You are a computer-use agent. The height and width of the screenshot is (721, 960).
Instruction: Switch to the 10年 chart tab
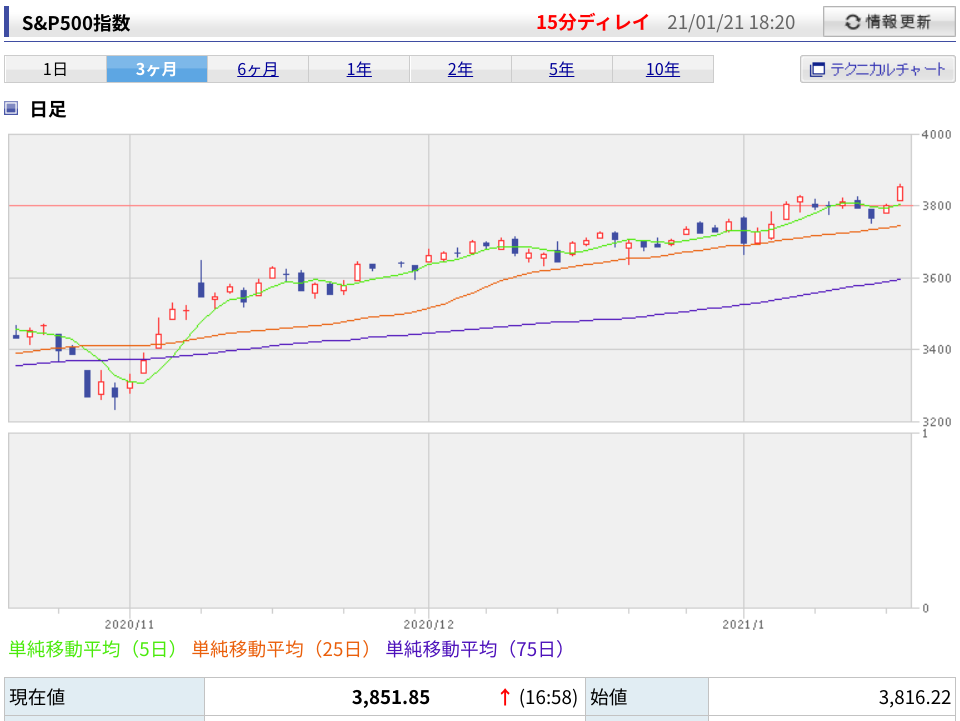[663, 69]
